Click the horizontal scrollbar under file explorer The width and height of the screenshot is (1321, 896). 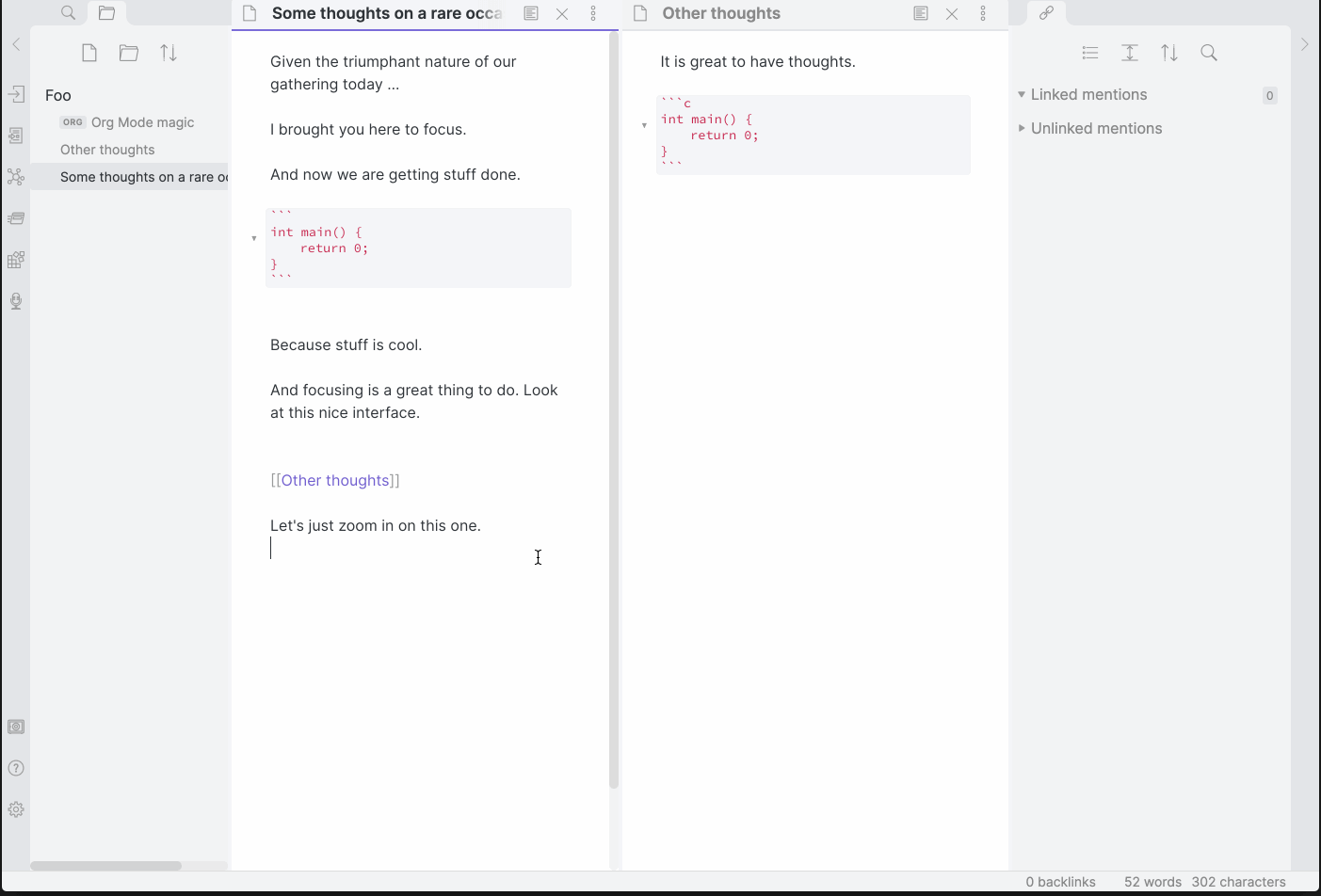(106, 865)
